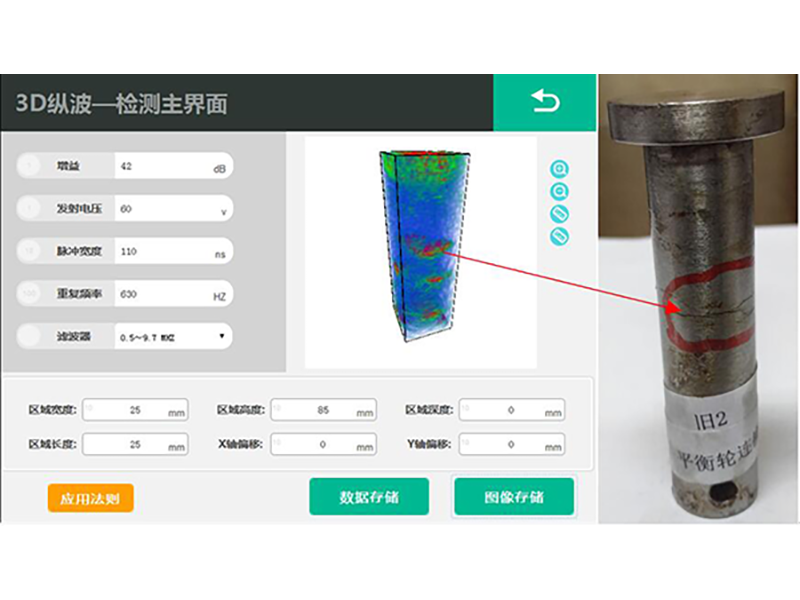Click the 数据存储 button

(x=369, y=497)
